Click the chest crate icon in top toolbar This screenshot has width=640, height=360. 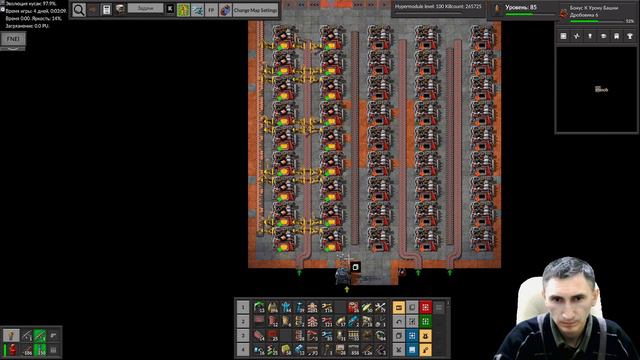click(120, 10)
